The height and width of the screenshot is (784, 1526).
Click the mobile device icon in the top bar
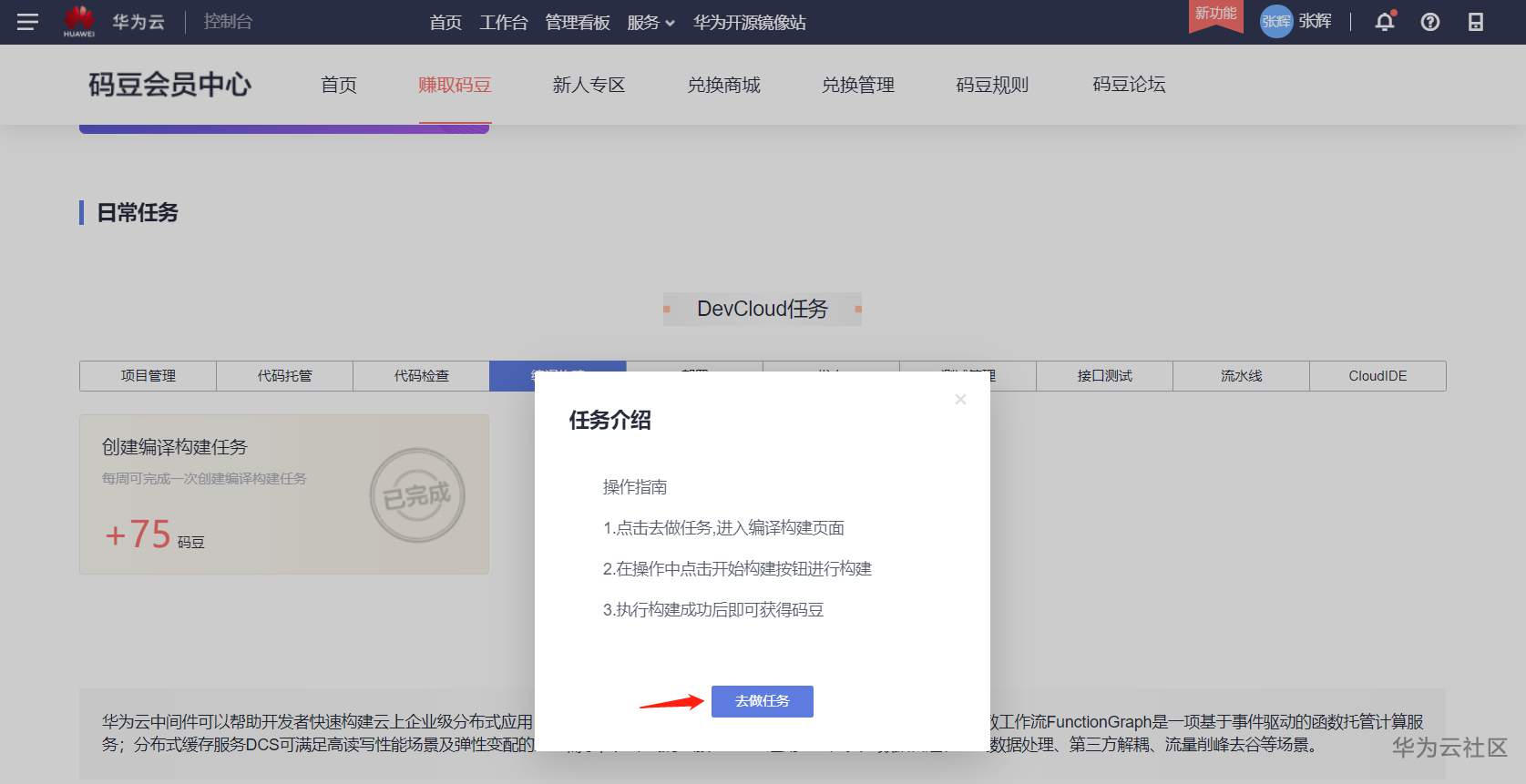[x=1476, y=22]
